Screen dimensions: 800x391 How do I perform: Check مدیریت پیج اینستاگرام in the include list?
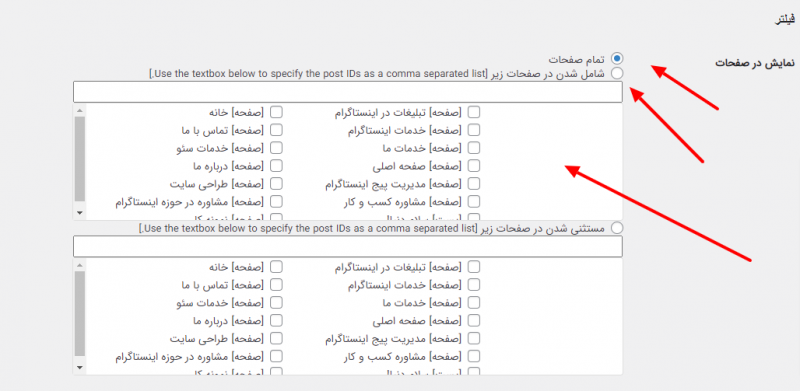473,183
